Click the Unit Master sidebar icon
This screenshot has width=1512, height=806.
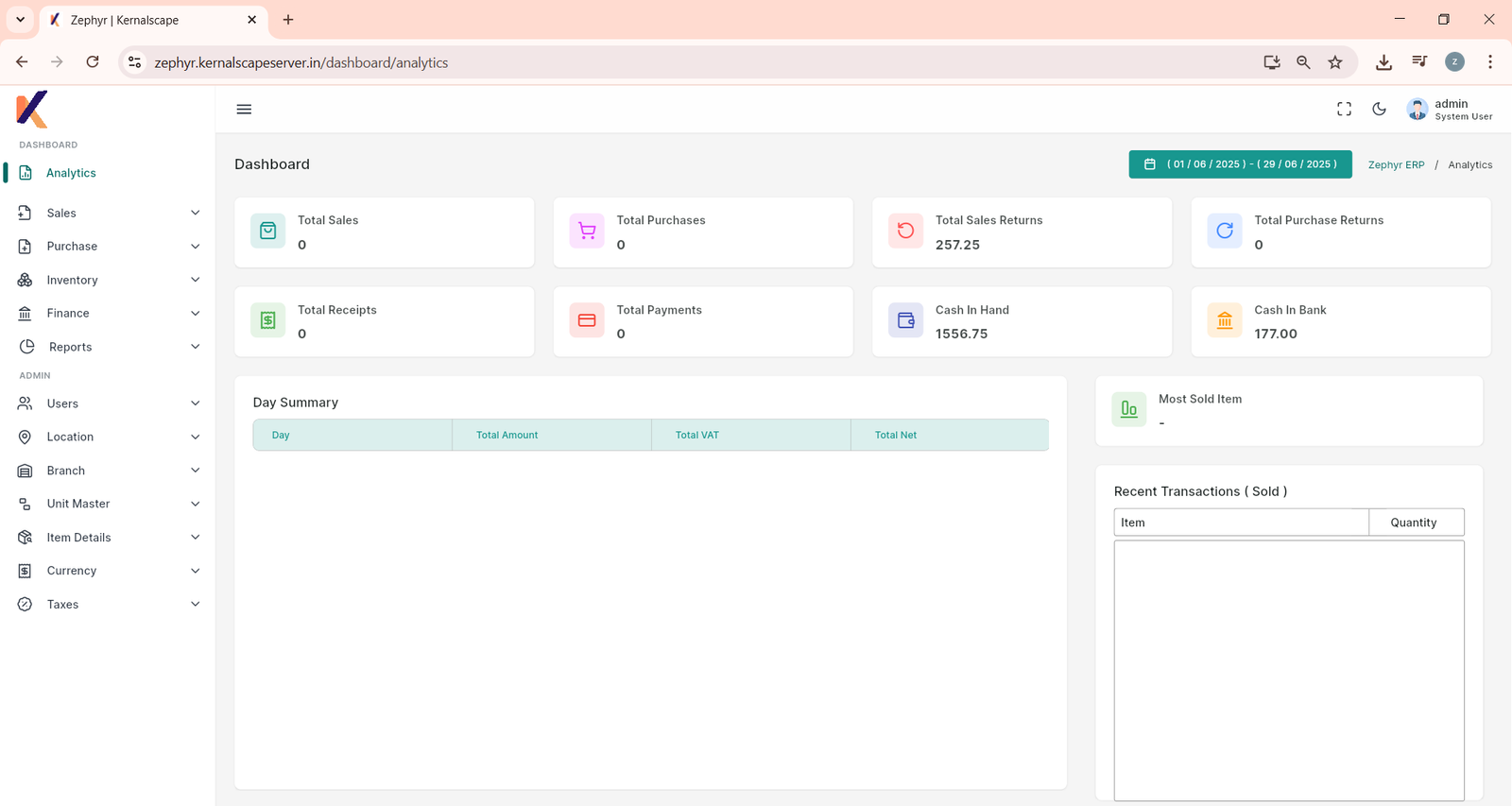coord(26,504)
